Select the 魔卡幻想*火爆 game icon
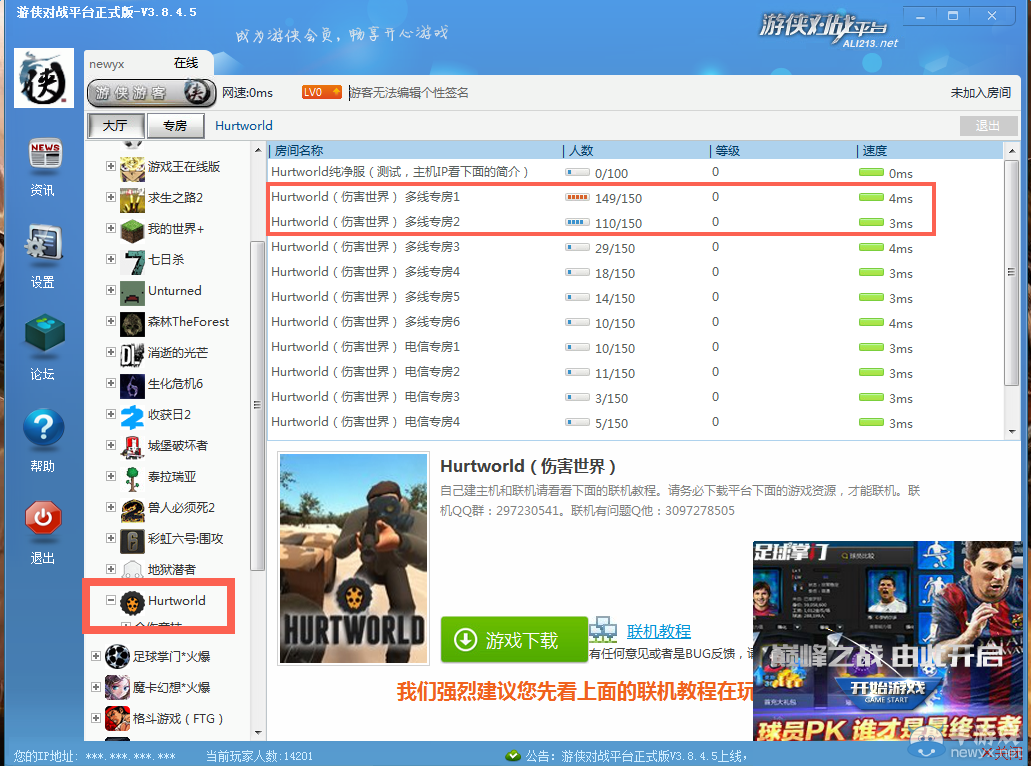Screen dimensions: 1031x766 click(117, 687)
